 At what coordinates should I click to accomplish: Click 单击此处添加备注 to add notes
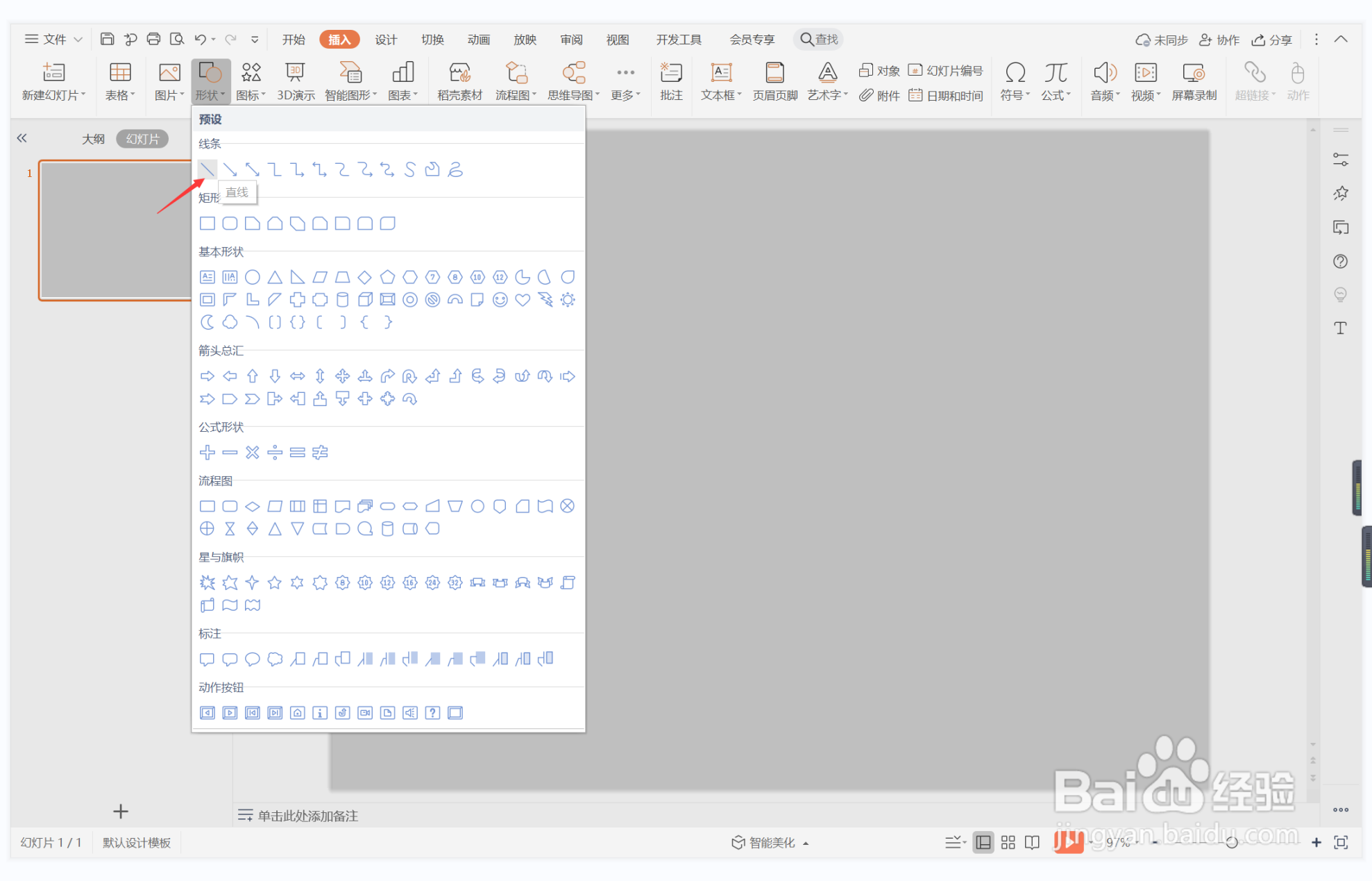[307, 816]
